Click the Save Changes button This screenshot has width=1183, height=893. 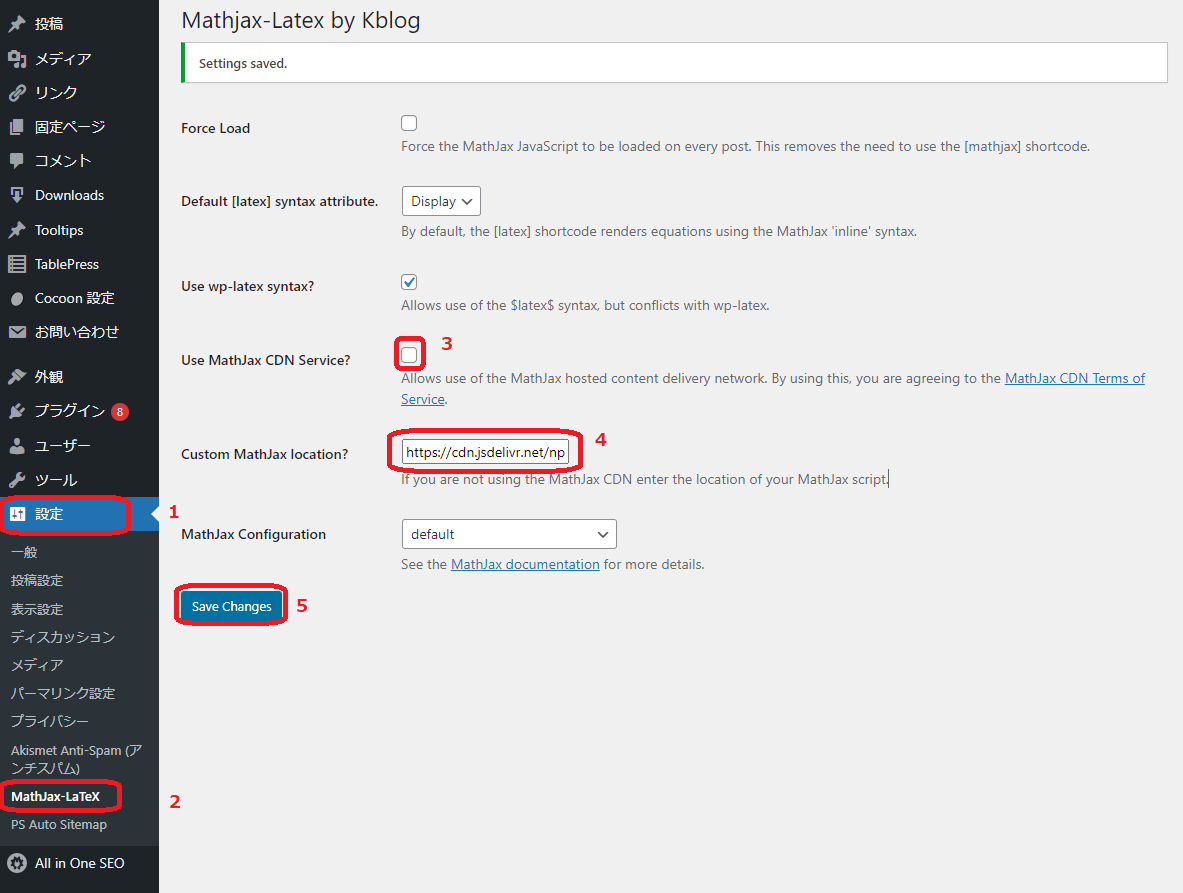(x=231, y=606)
